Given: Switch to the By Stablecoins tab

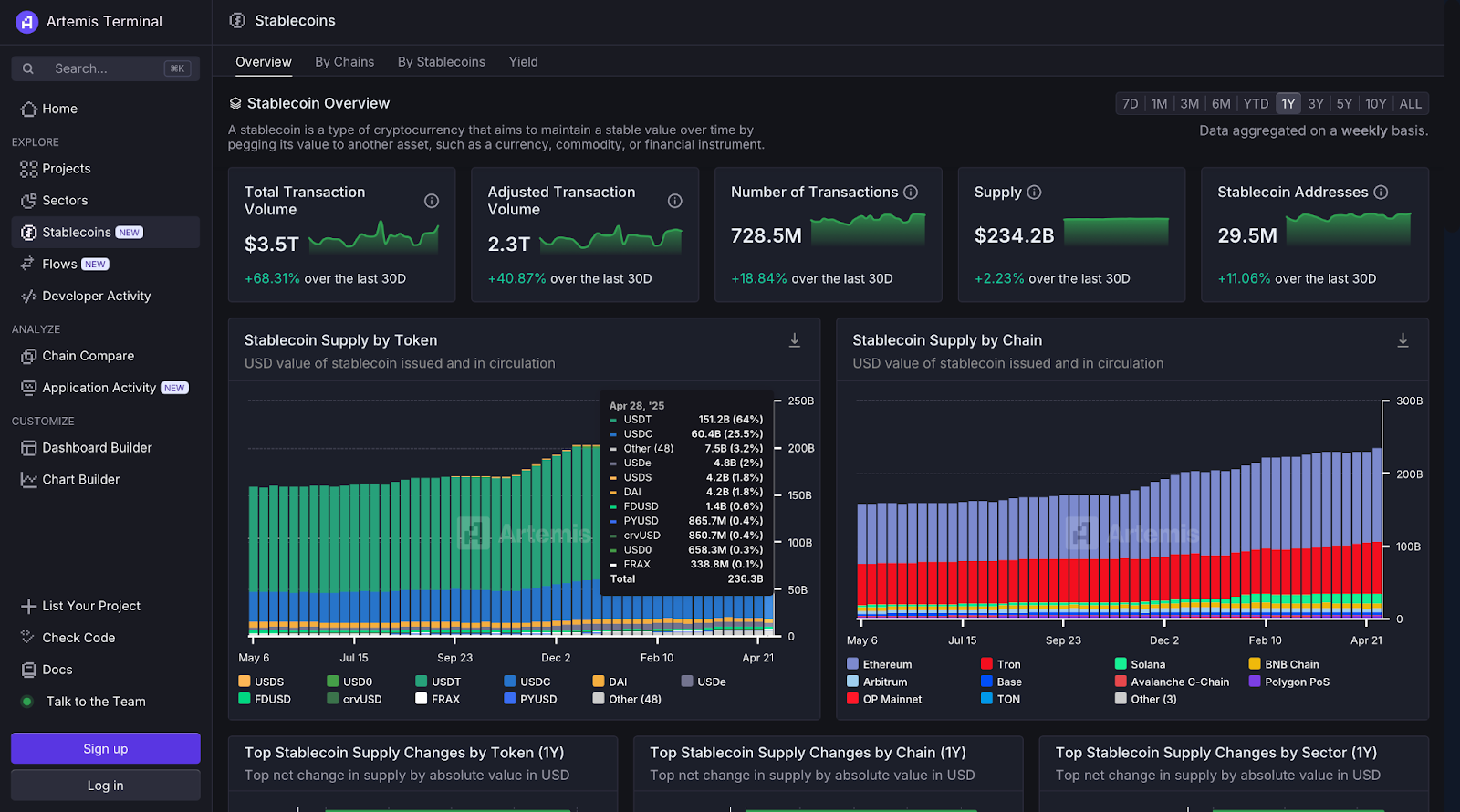Looking at the screenshot, I should coord(442,62).
